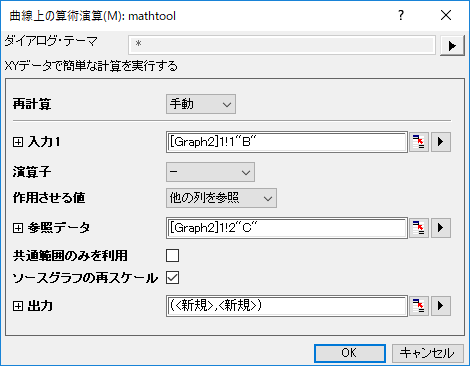Viewport: 470px width, 366px height.
Task: Click the OK button
Action: coord(350,353)
